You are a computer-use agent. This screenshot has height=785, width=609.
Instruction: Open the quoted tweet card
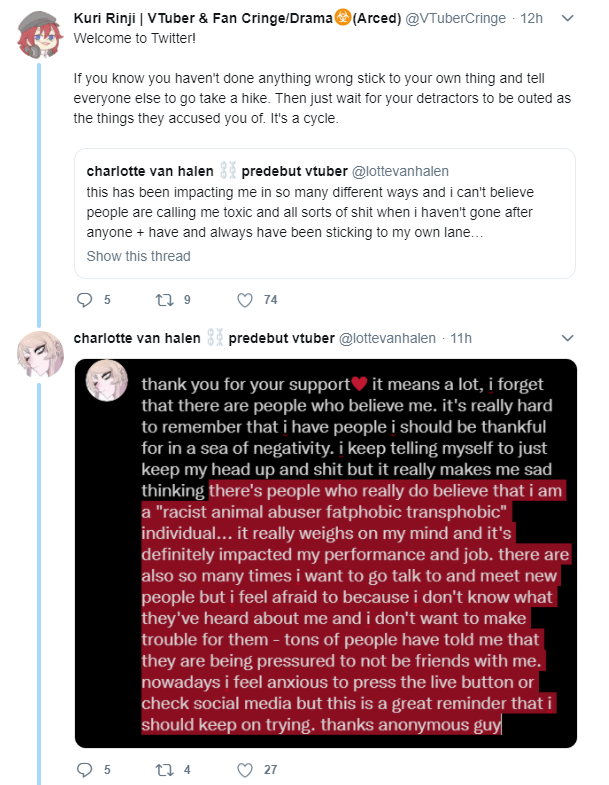click(325, 213)
